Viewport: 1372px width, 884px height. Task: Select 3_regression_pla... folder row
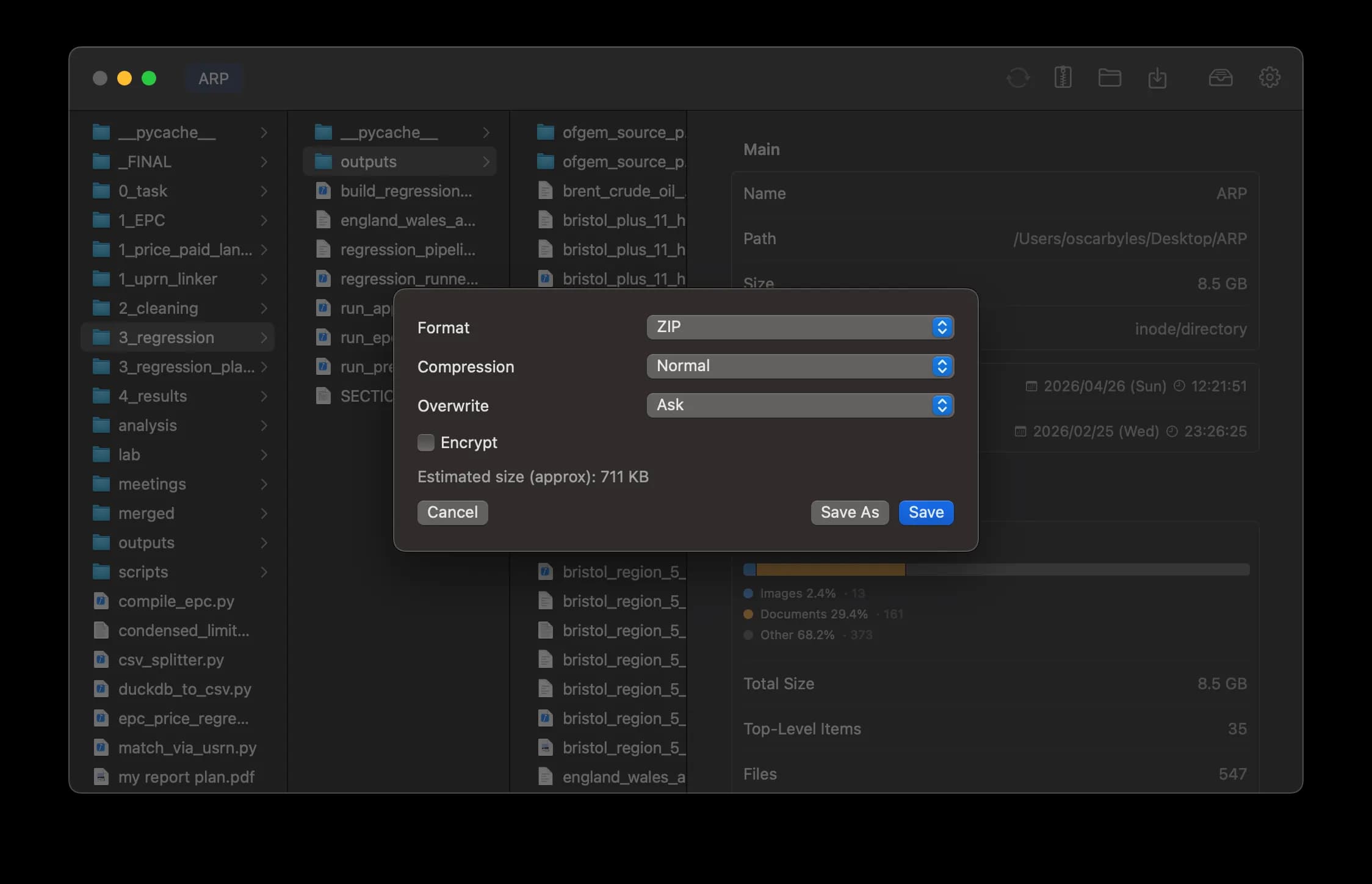178,367
